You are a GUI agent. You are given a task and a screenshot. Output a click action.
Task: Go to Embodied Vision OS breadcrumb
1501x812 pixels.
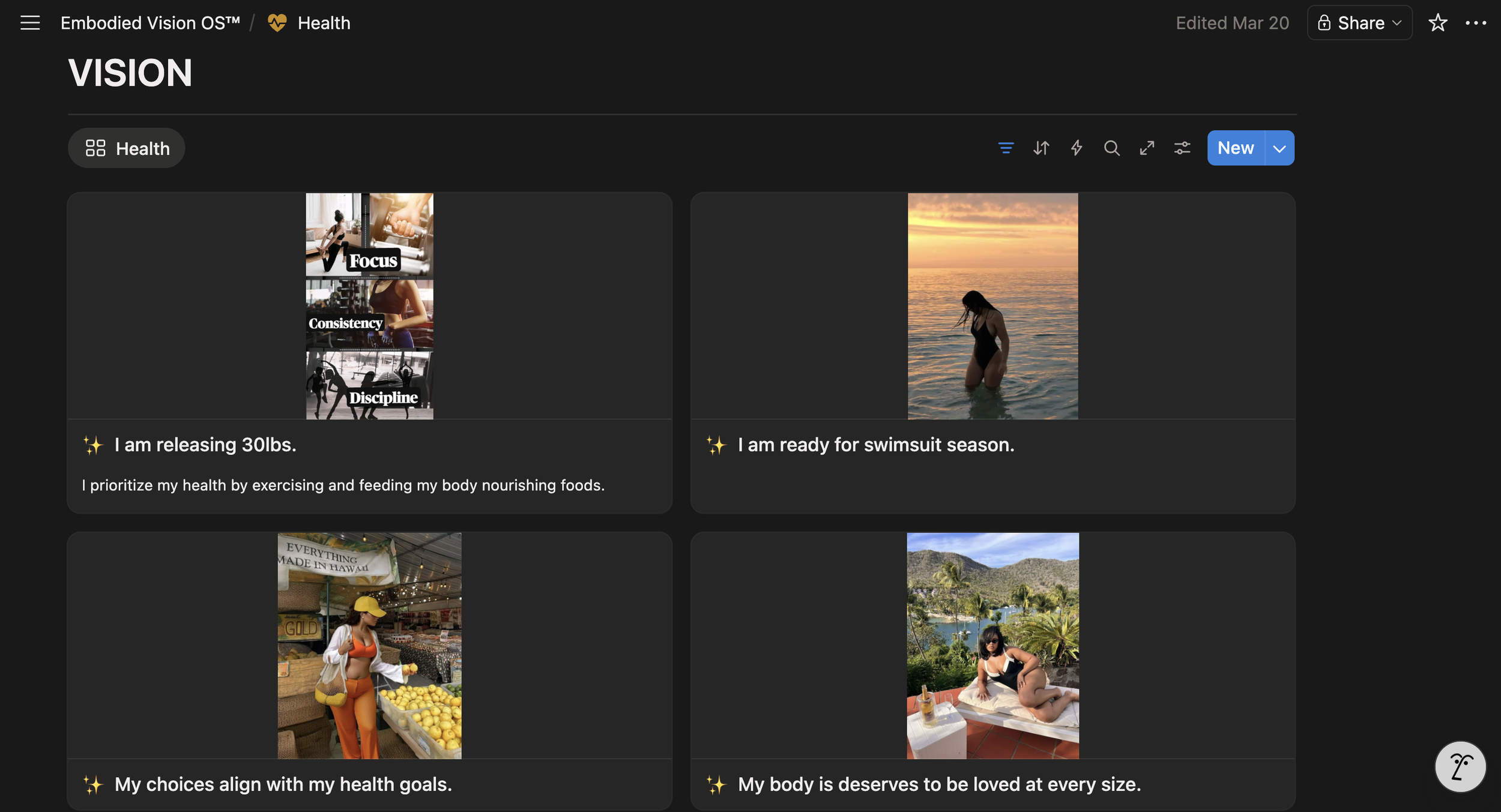click(150, 23)
